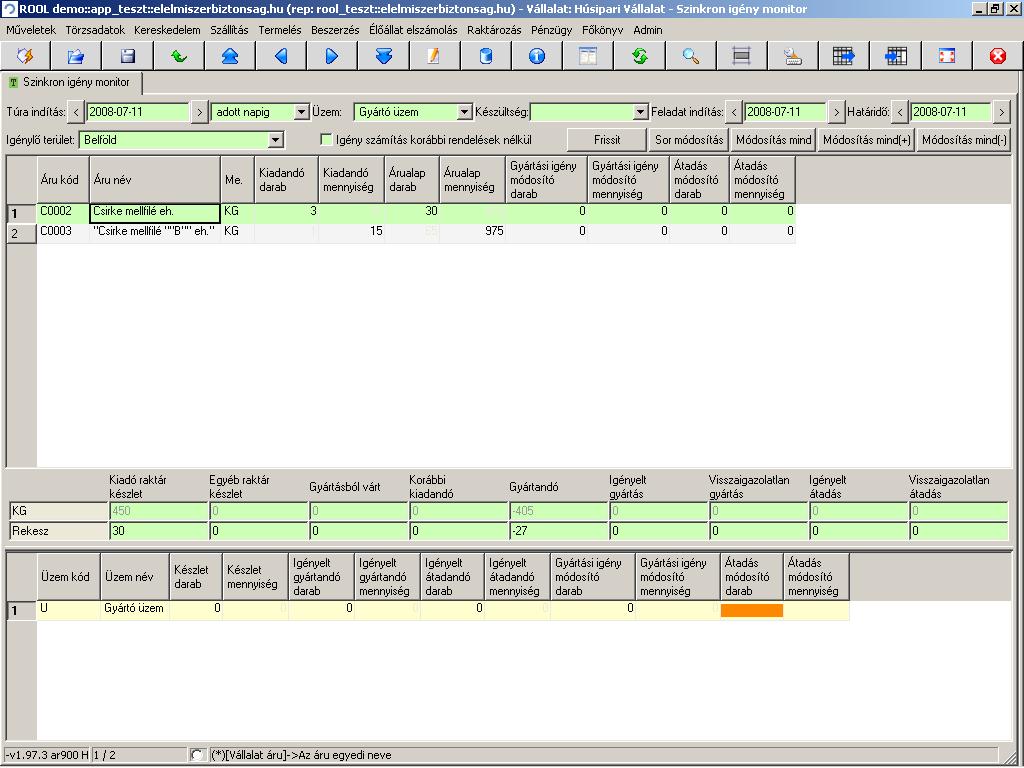The width and height of the screenshot is (1024, 768).
Task: Click the green undo arrow icon
Action: click(179, 56)
